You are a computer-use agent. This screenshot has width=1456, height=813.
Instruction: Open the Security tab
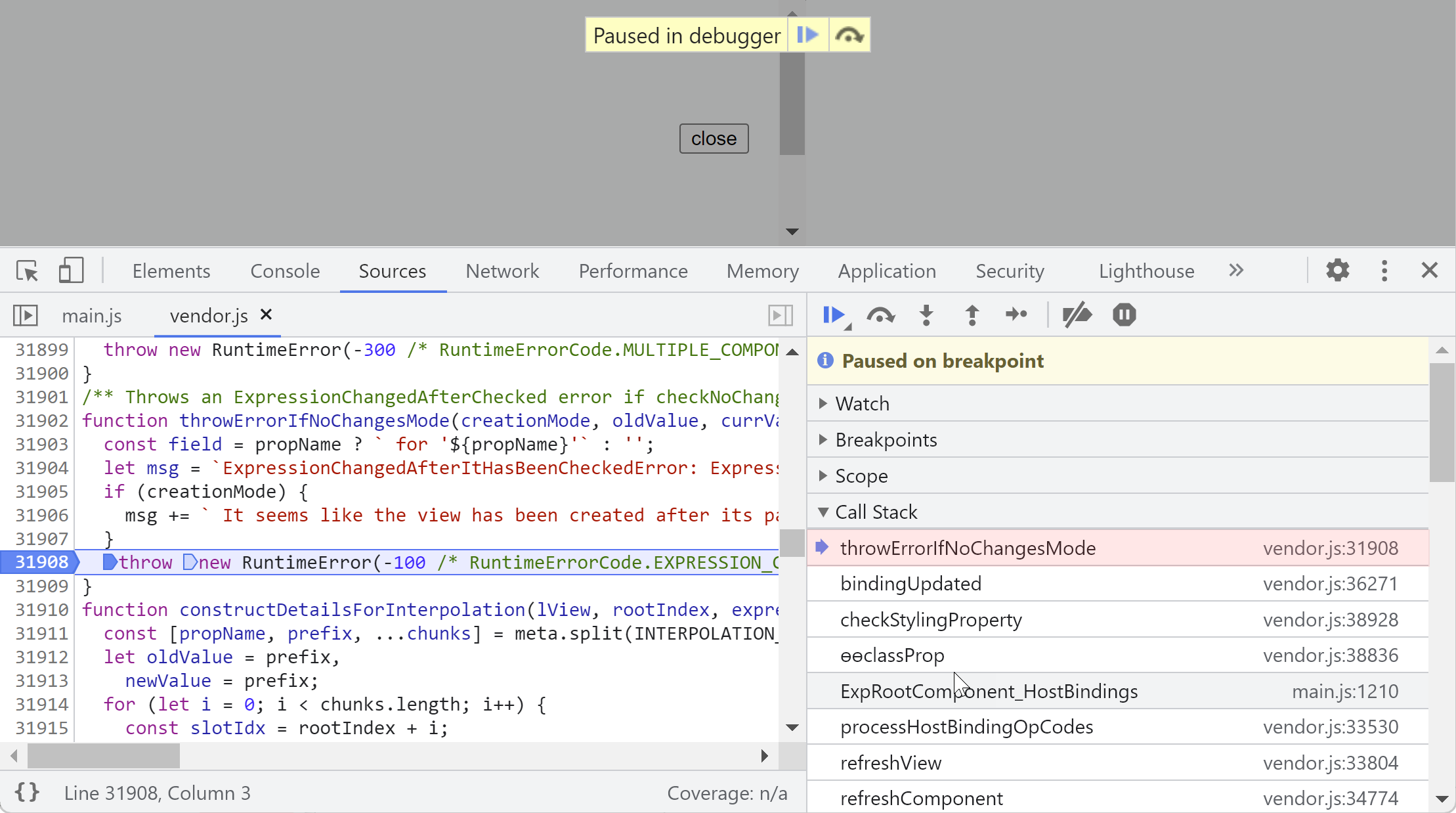pos(1010,271)
